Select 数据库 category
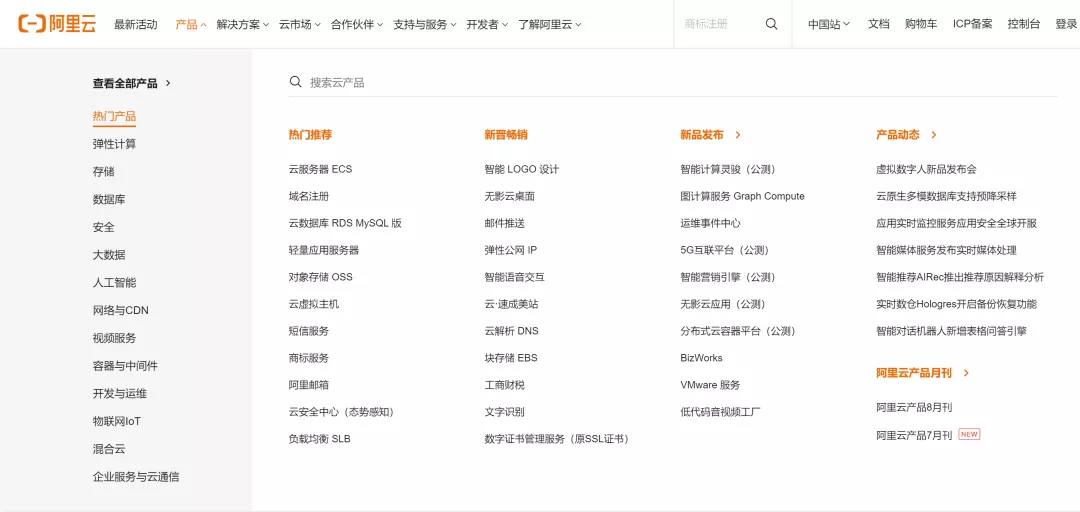This screenshot has width=1080, height=512. (x=109, y=200)
